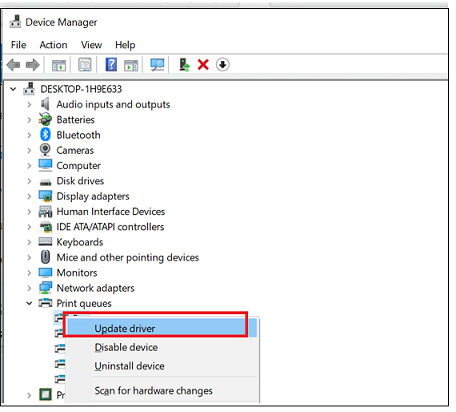This screenshot has width=456, height=412.
Task: Choose Uninstall device from context menu
Action: pos(161,366)
